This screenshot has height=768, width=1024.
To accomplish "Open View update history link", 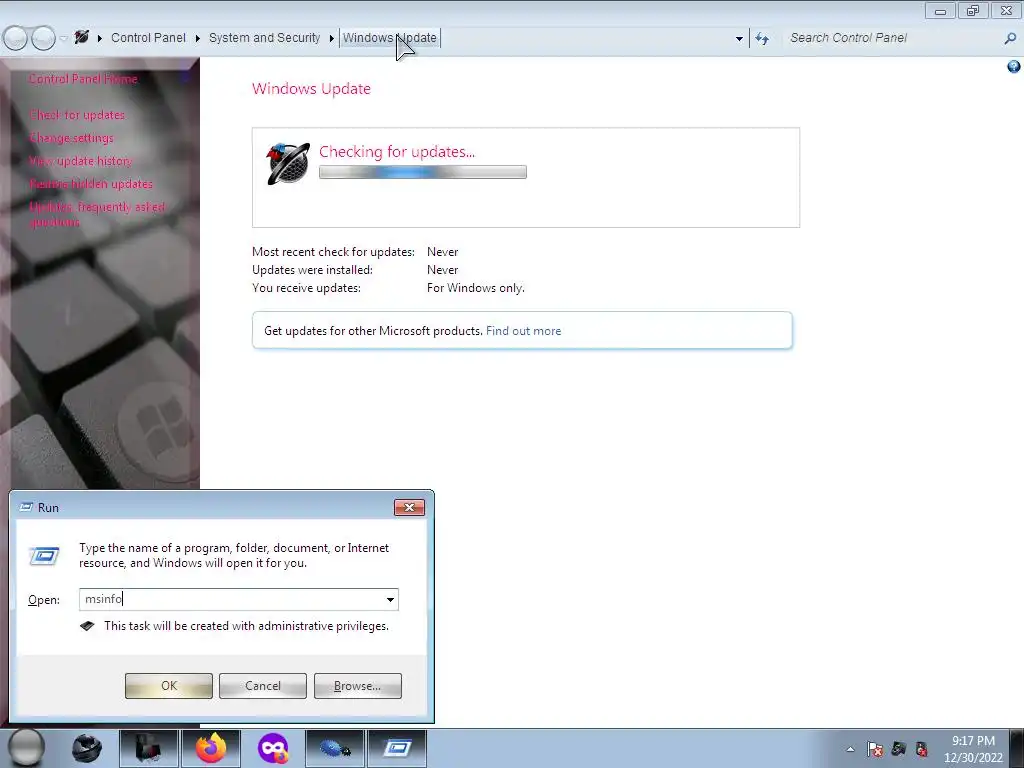I will [x=81, y=161].
